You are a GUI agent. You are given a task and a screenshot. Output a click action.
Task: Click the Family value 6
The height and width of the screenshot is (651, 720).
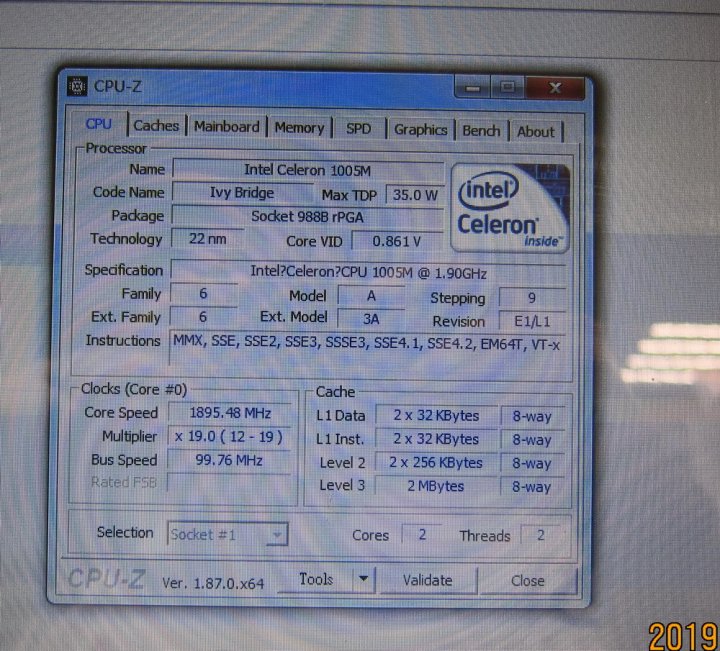pyautogui.click(x=203, y=294)
